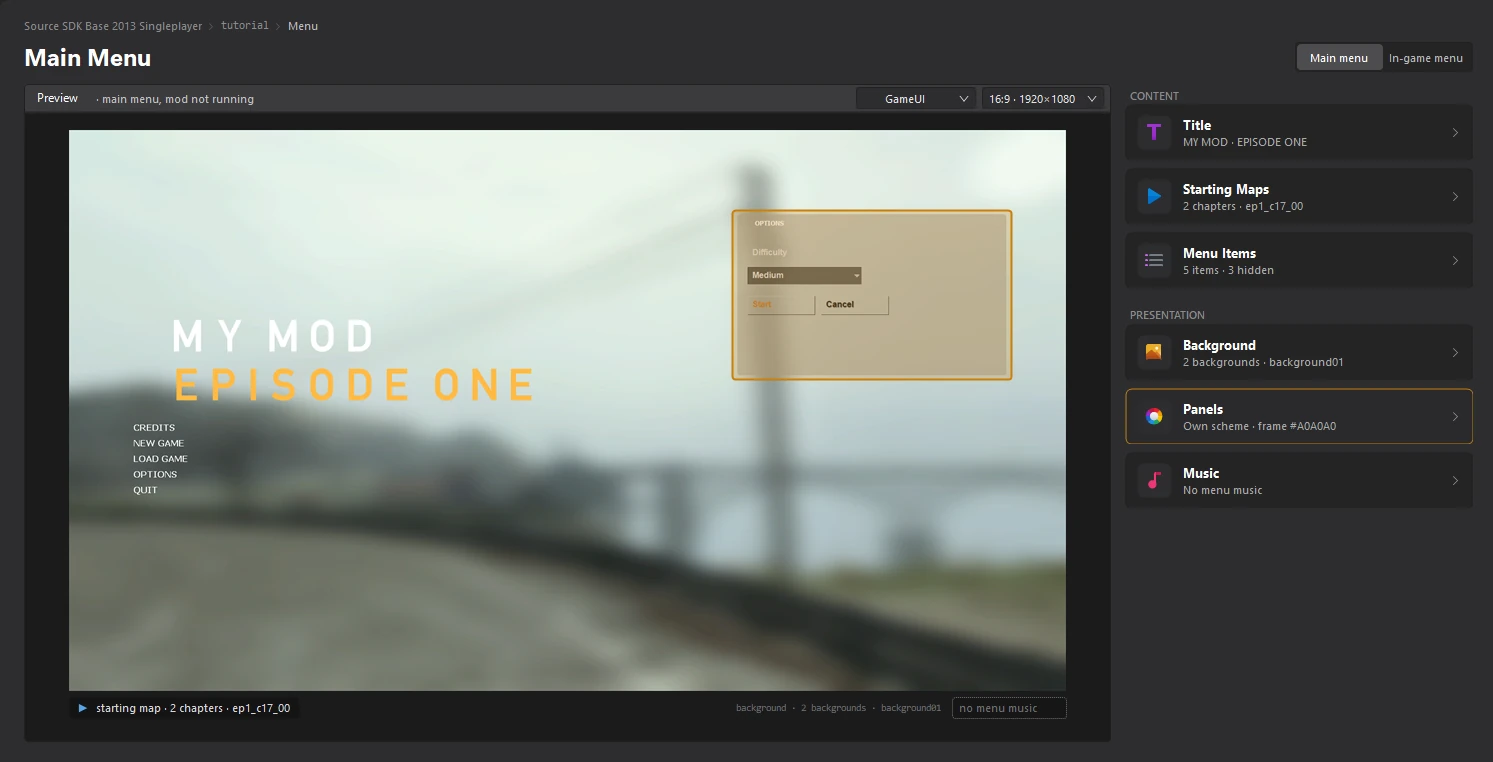
Task: Select OPTIONS in the preview menu
Action: pyautogui.click(x=155, y=475)
